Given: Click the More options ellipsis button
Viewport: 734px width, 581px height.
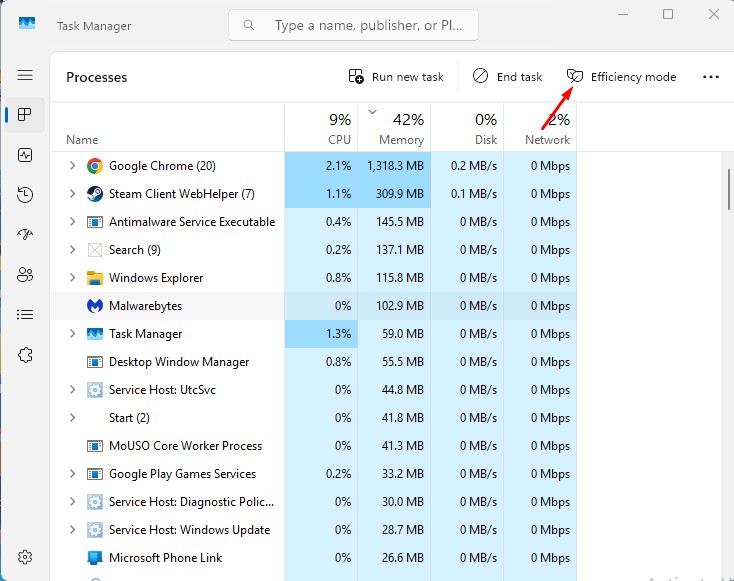Looking at the screenshot, I should [x=711, y=77].
